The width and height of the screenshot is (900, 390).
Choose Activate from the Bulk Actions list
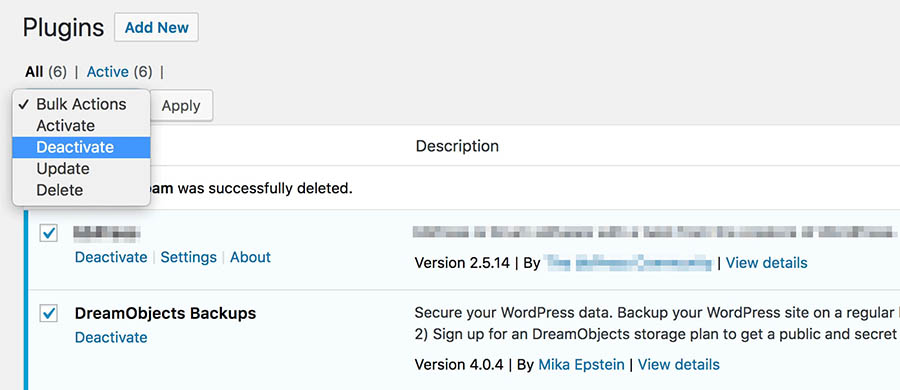[x=81, y=126]
